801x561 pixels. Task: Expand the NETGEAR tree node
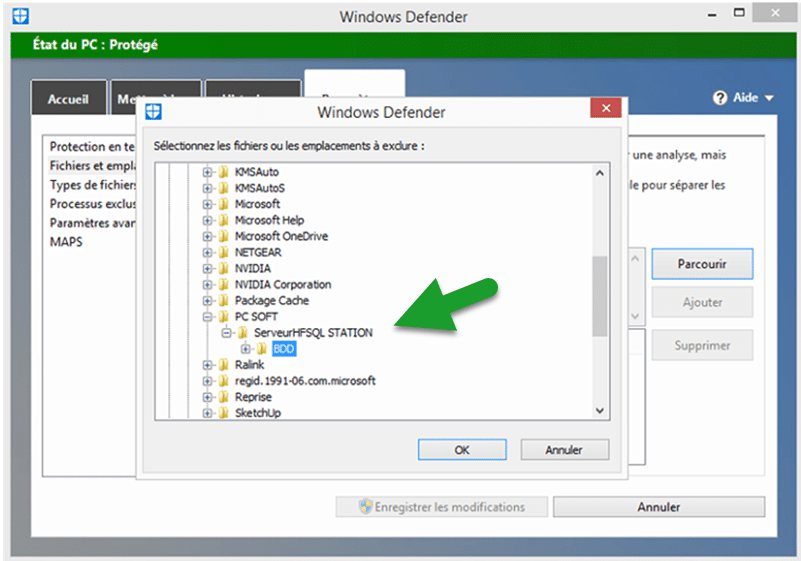tap(207, 253)
